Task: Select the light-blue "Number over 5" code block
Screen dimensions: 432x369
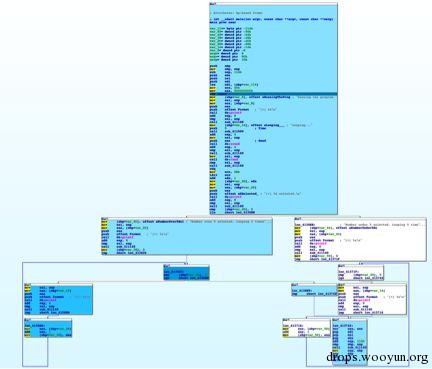Action: 187,236
